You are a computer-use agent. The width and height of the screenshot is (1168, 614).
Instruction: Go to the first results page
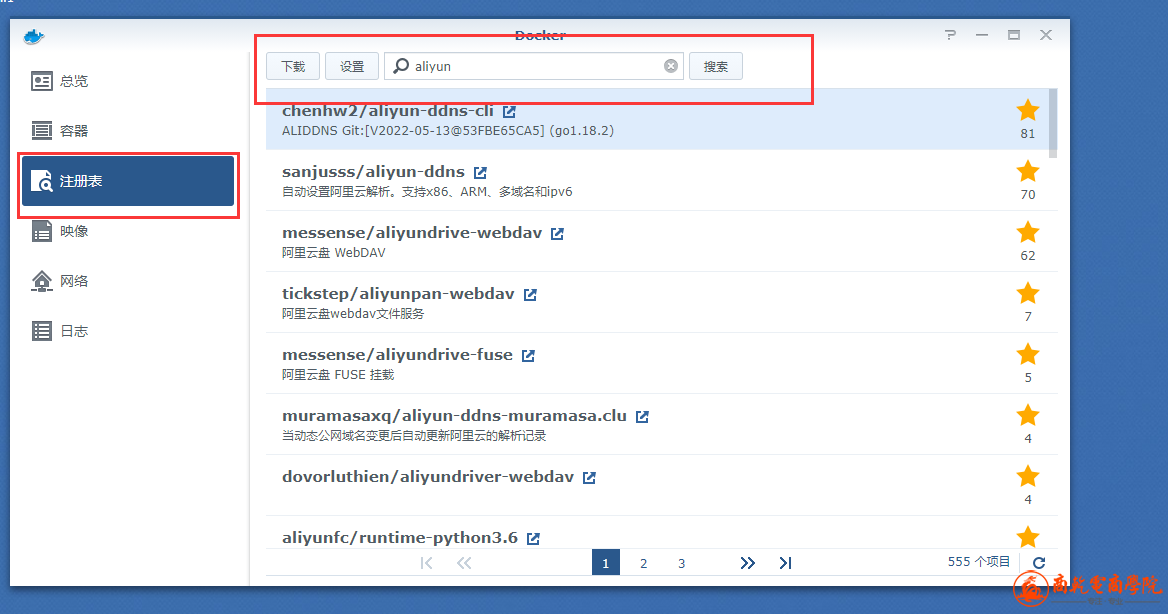[x=426, y=563]
